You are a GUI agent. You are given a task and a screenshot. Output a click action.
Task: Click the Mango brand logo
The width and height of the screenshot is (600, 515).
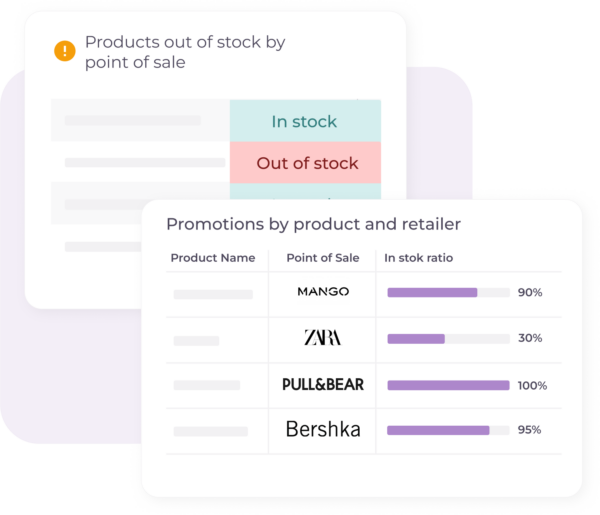click(x=323, y=292)
